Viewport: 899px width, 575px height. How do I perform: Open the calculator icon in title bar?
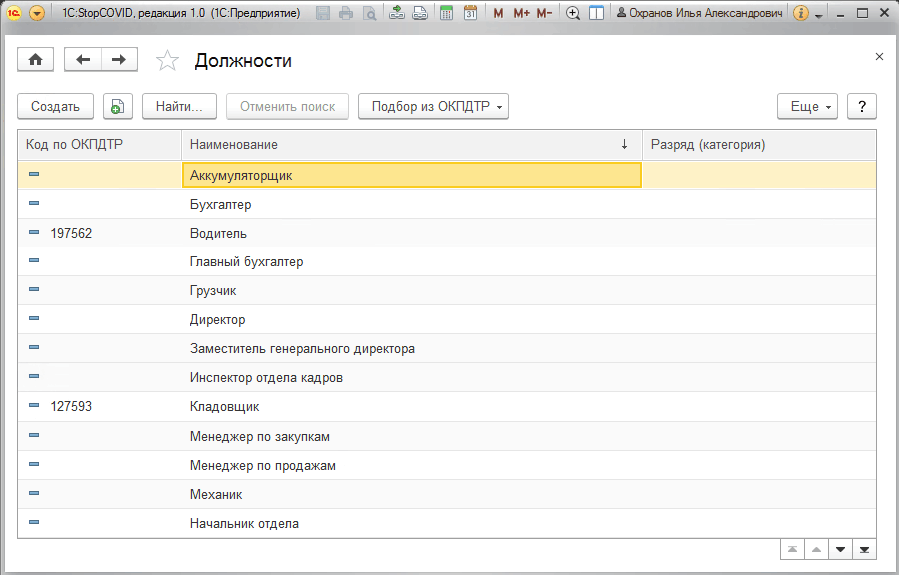[x=446, y=13]
